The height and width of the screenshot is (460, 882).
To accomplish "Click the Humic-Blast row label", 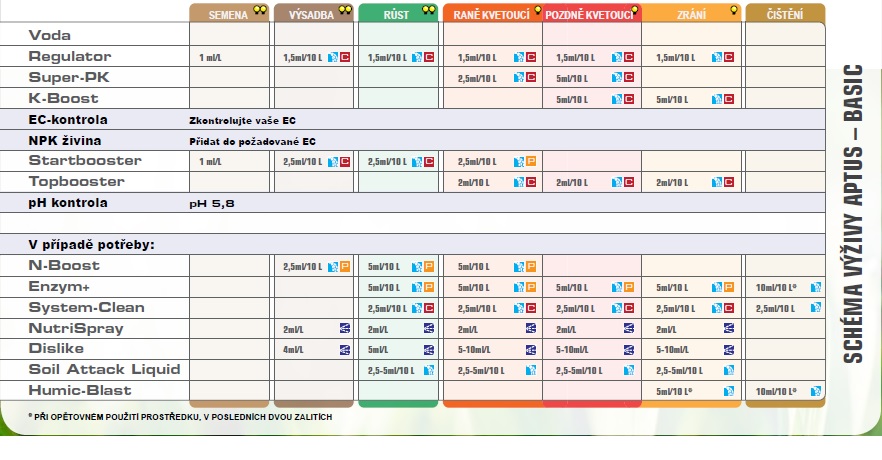I will tap(79, 390).
